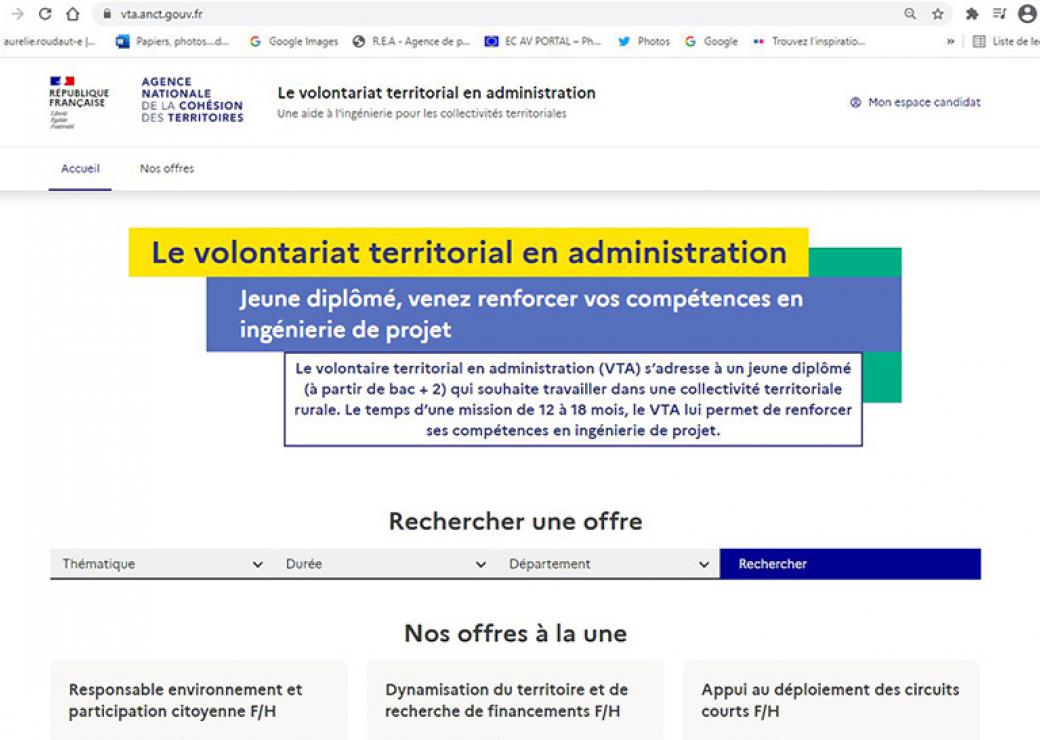The height and width of the screenshot is (740, 1040).
Task: Go to browser home page icon
Action: pos(73,14)
